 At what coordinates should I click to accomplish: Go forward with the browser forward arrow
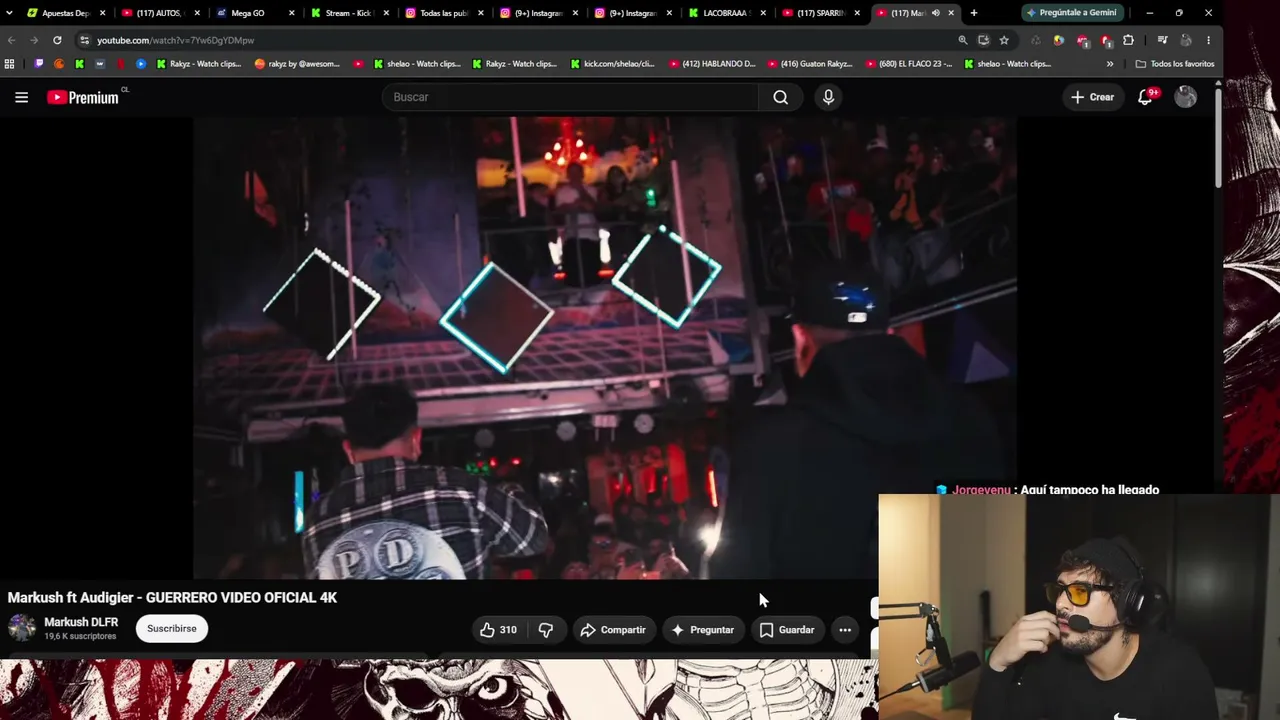[x=34, y=40]
